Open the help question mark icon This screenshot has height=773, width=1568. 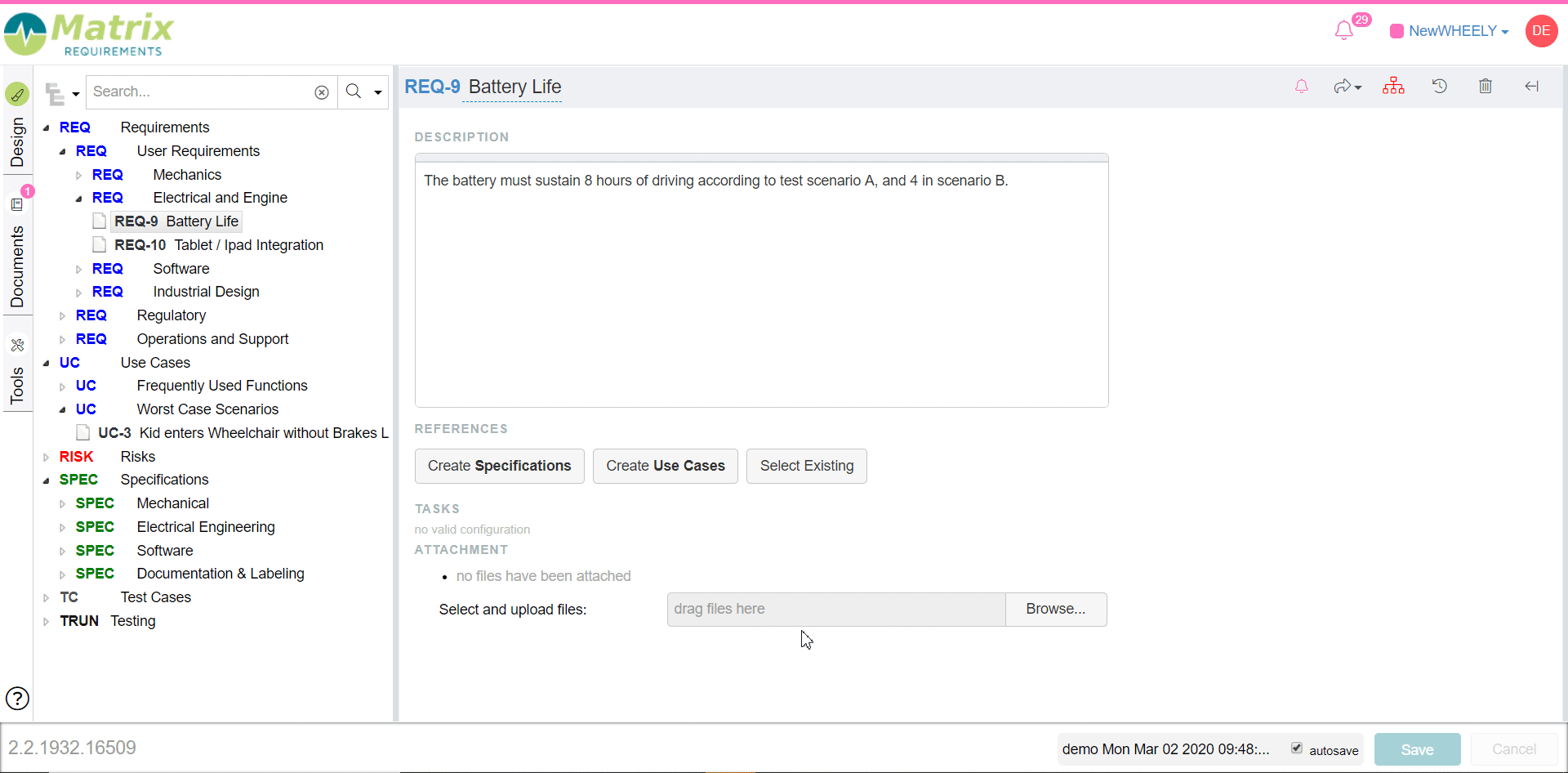[x=17, y=698]
